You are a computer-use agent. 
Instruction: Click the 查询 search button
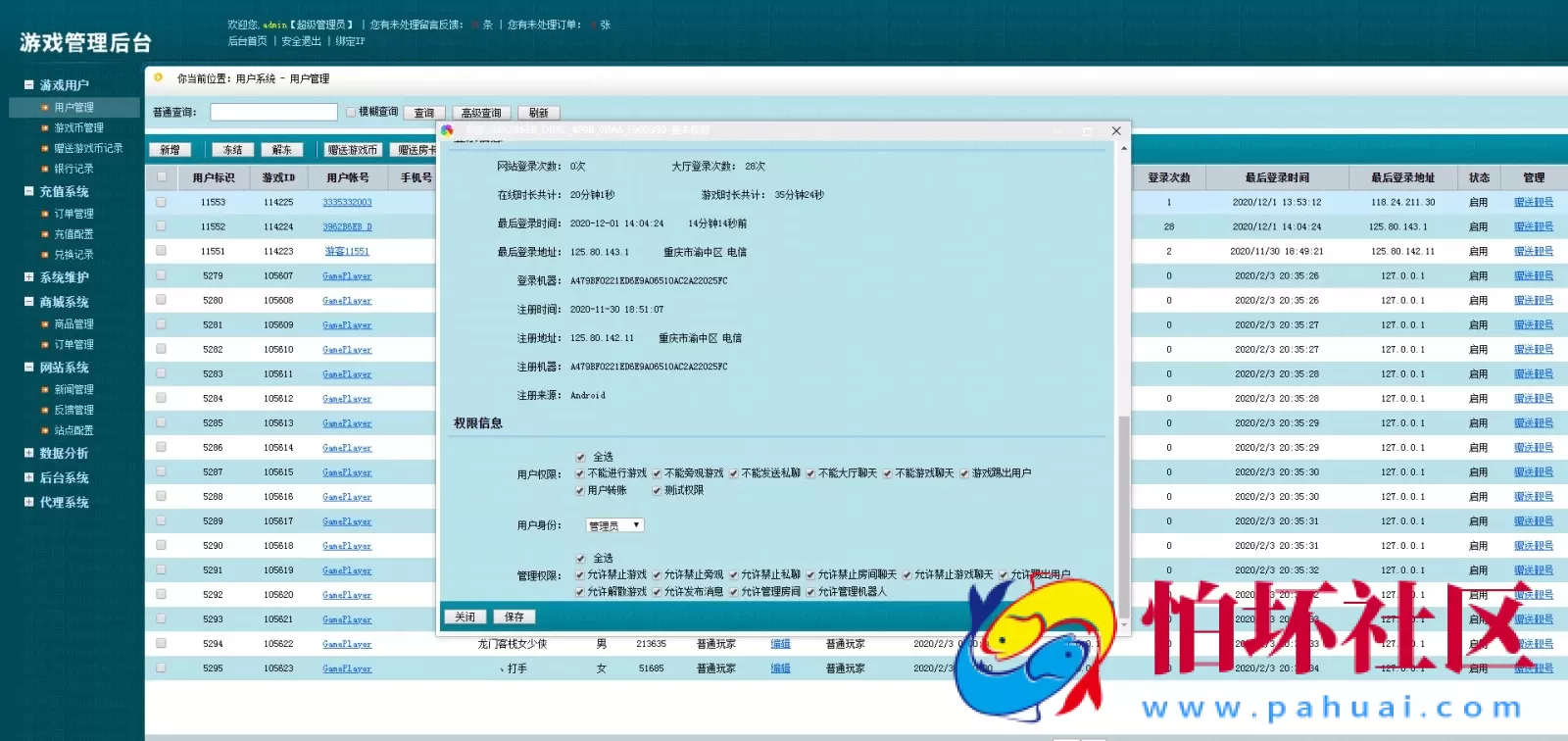(x=423, y=113)
